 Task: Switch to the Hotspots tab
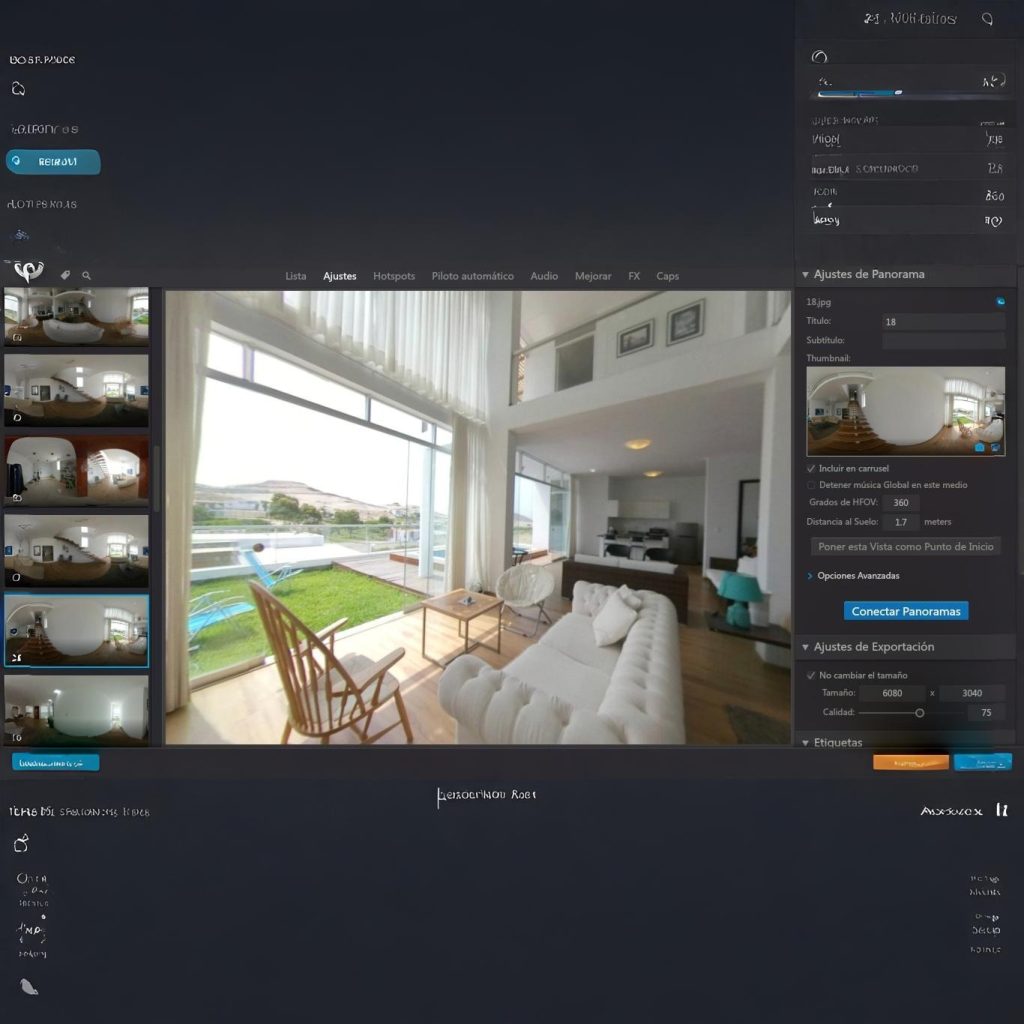[394, 276]
